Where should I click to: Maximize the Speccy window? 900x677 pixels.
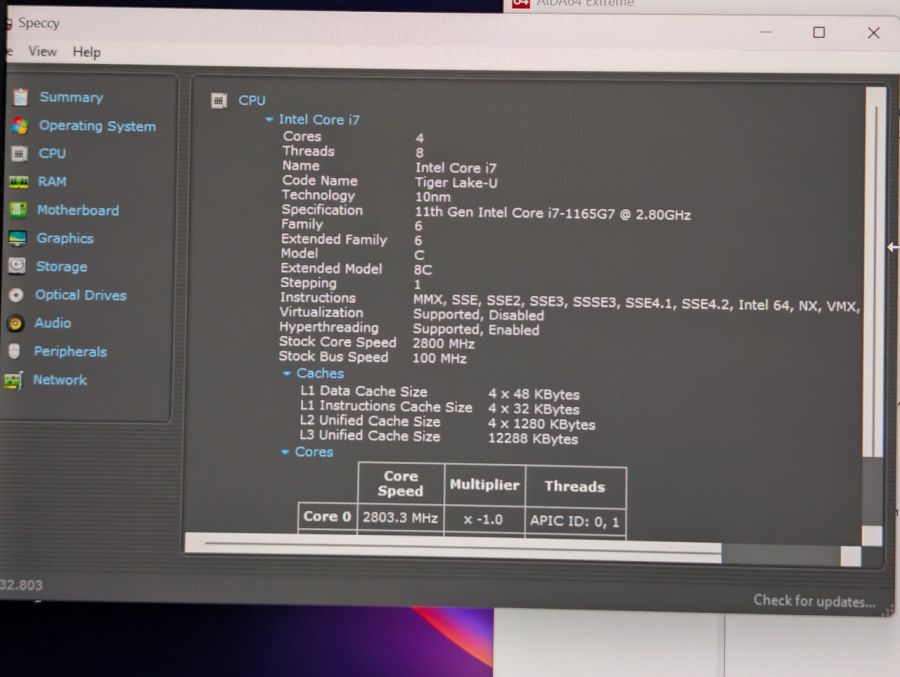(x=819, y=32)
